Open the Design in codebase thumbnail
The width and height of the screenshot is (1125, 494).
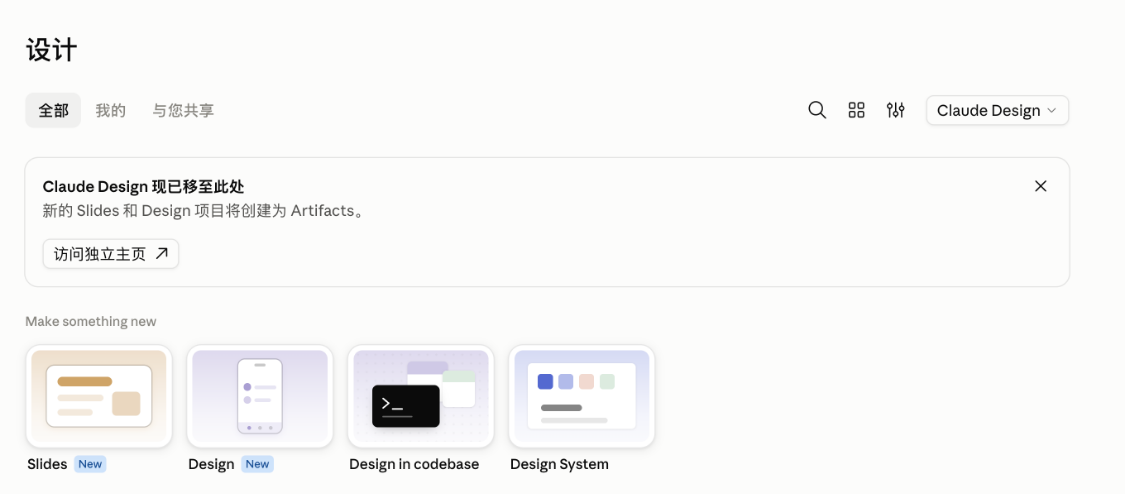[420, 396]
